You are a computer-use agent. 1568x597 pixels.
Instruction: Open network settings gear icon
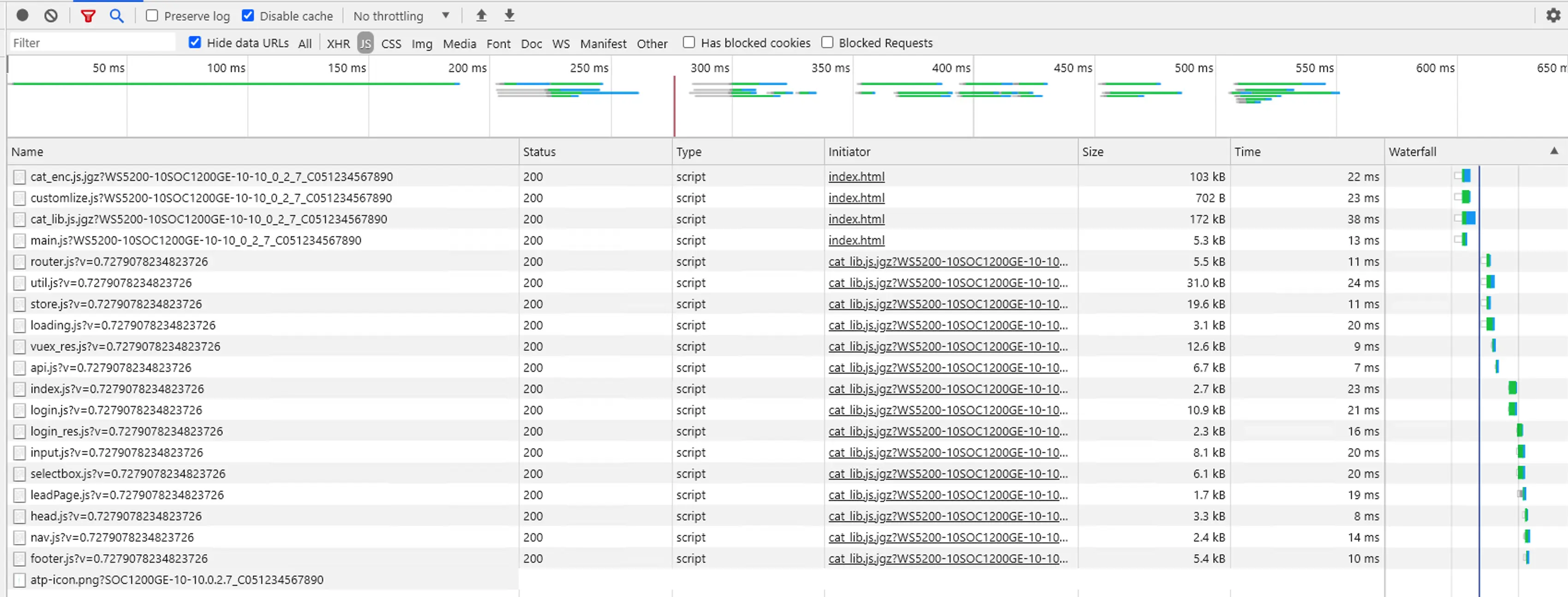click(x=1553, y=15)
